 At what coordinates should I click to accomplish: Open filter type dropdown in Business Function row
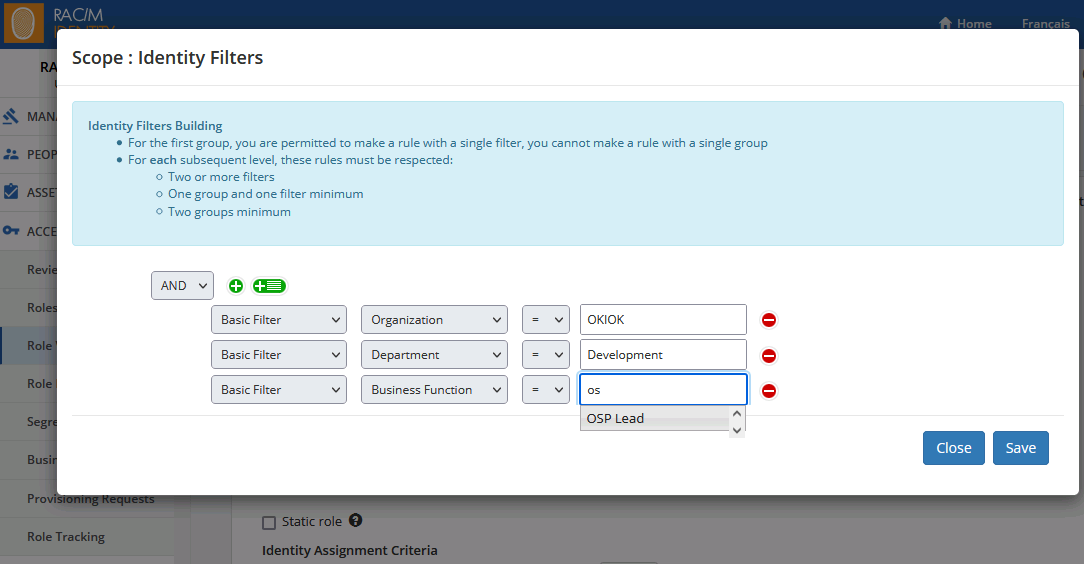(279, 390)
